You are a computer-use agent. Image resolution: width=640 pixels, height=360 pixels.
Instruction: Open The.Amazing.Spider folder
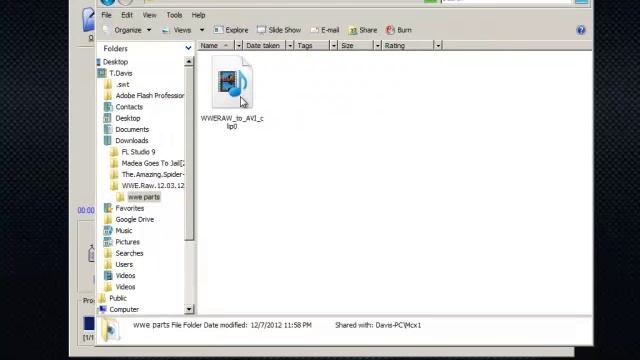point(153,174)
